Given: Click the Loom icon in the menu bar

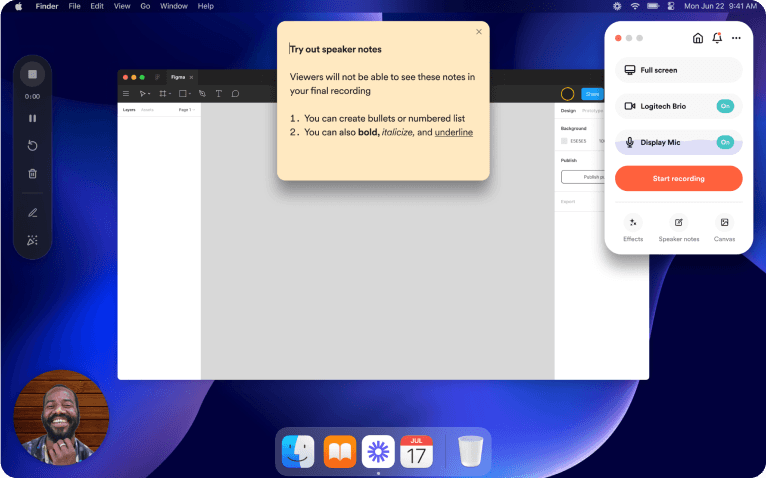Looking at the screenshot, I should pyautogui.click(x=617, y=6).
